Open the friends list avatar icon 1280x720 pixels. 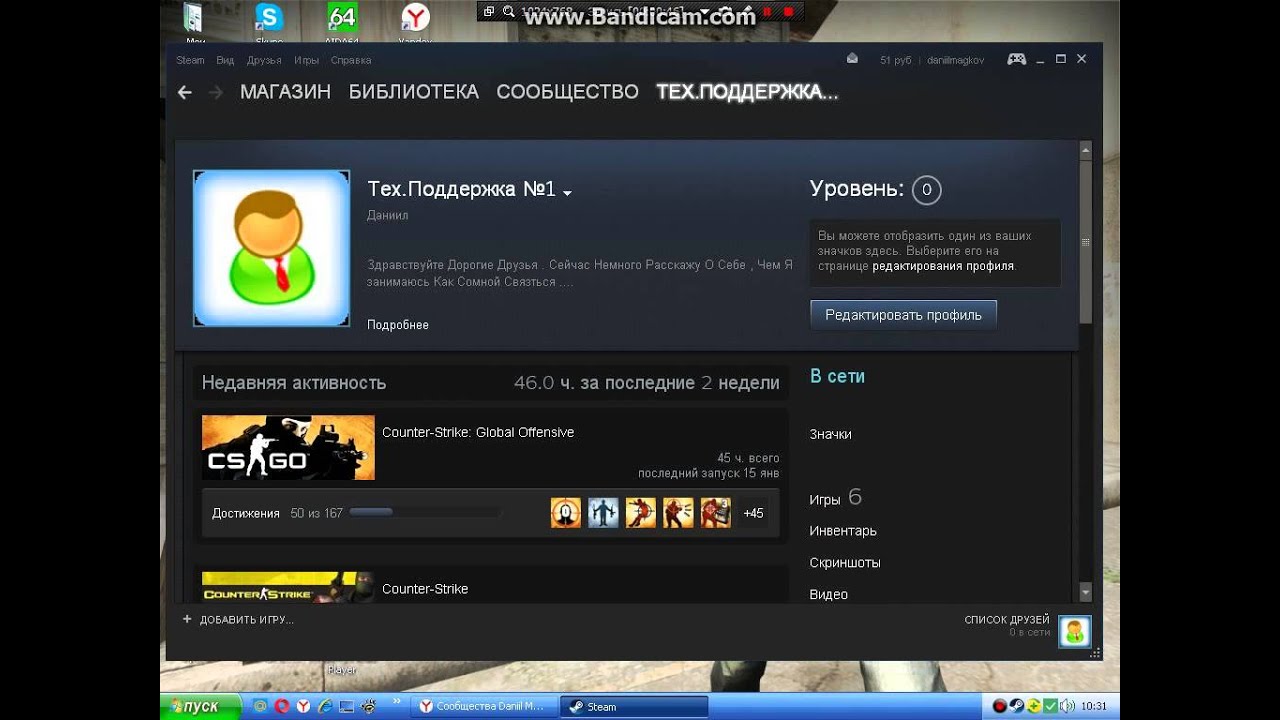[1075, 631]
